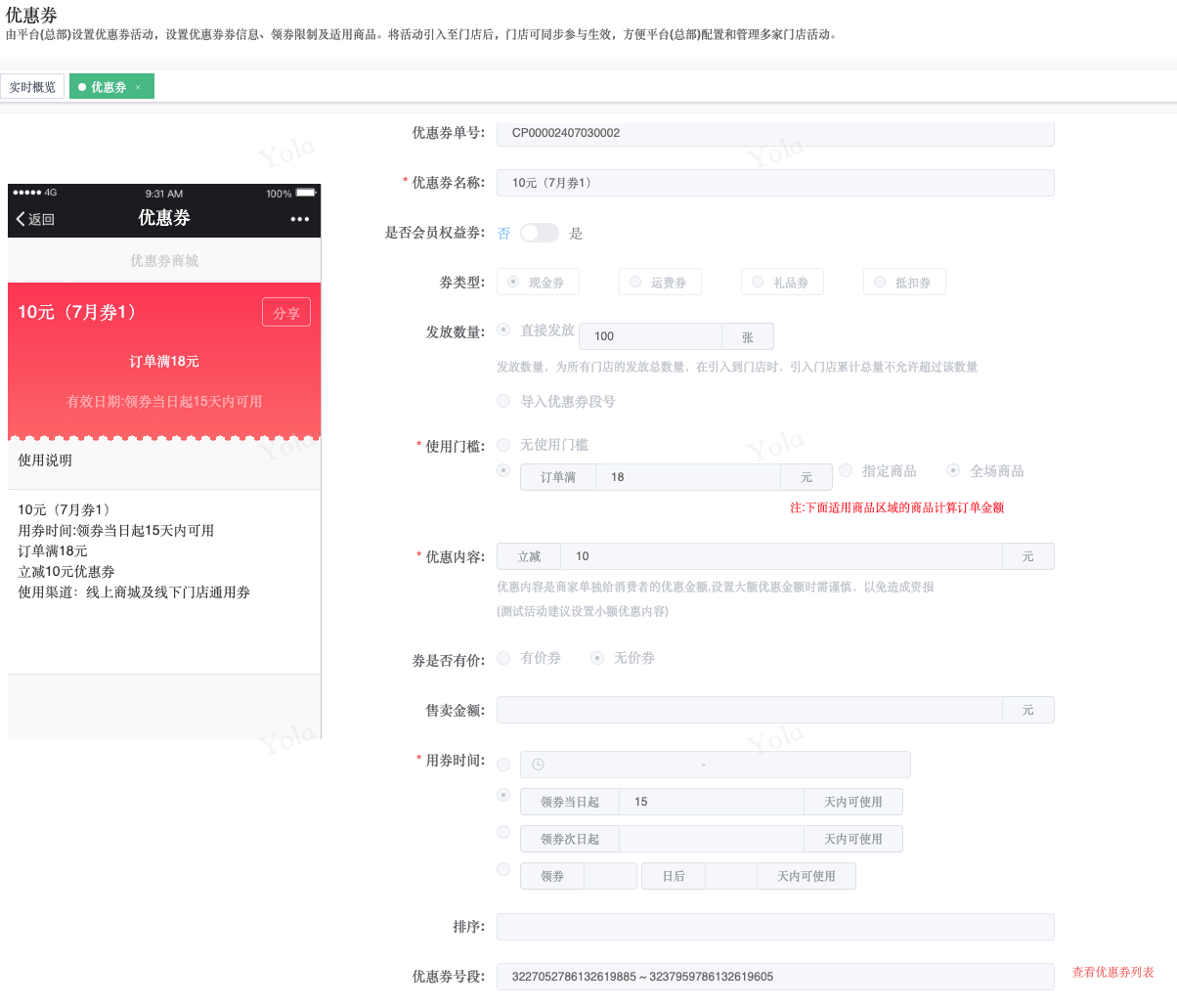Screen dimensions: 1177x1008
Task: Click the 排序 input field
Action: coord(775,927)
